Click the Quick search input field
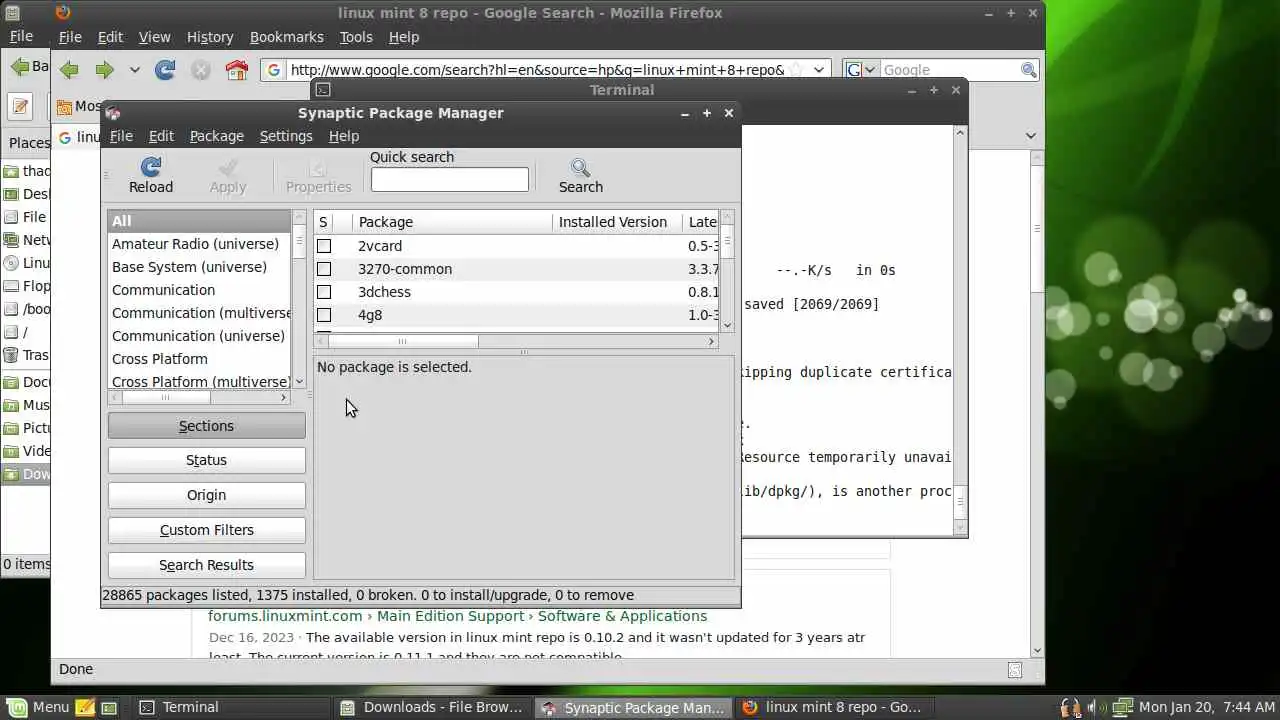This screenshot has width=1280, height=720. pos(449,179)
